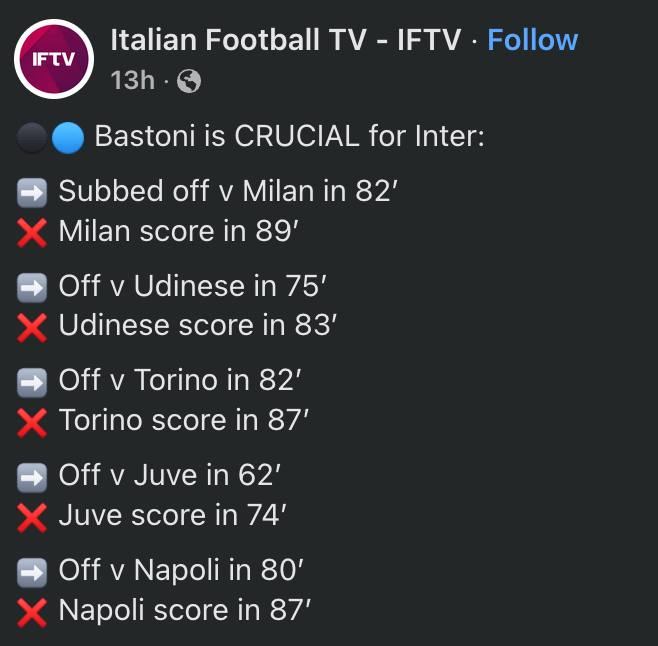Click the red X beside Udinese score
Image resolution: width=658 pixels, height=646 pixels.
[33, 327]
